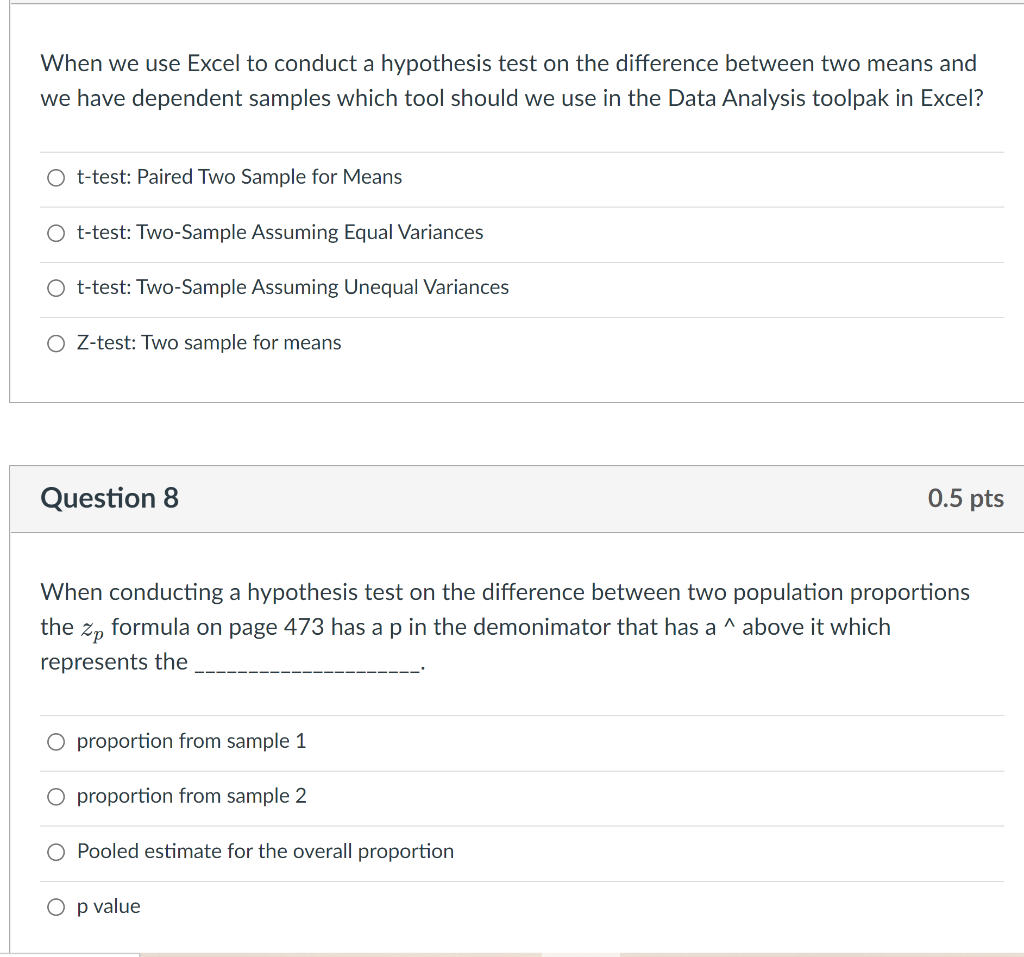Click the "proportion from sample 1" answer text
The width and height of the screenshot is (1024, 957).
tap(193, 741)
